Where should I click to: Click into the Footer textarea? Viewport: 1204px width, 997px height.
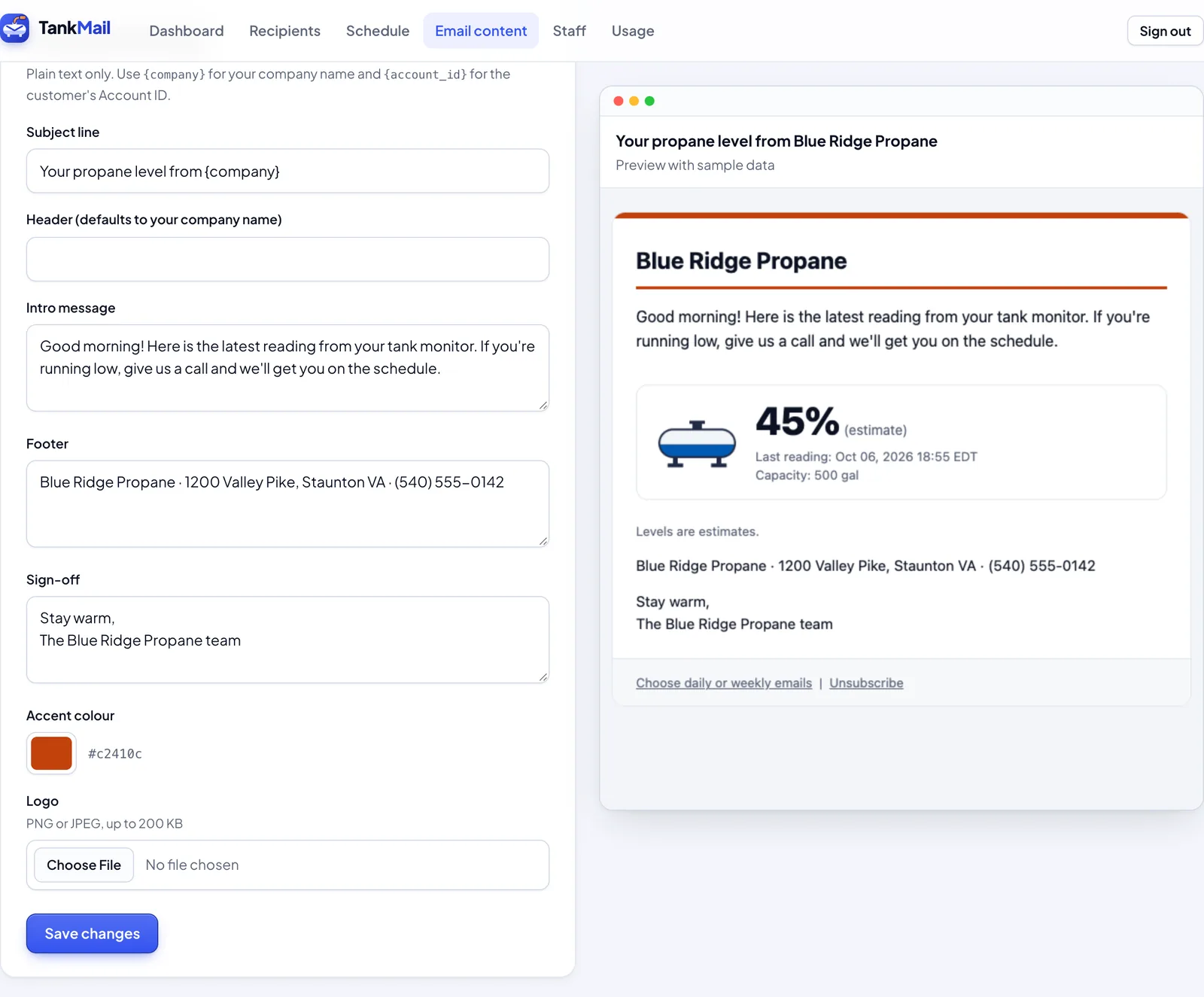click(287, 504)
